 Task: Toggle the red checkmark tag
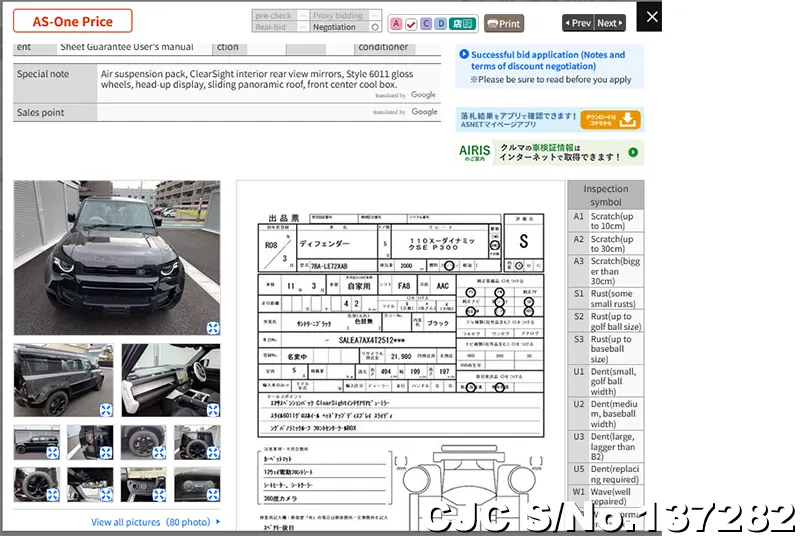tap(411, 24)
